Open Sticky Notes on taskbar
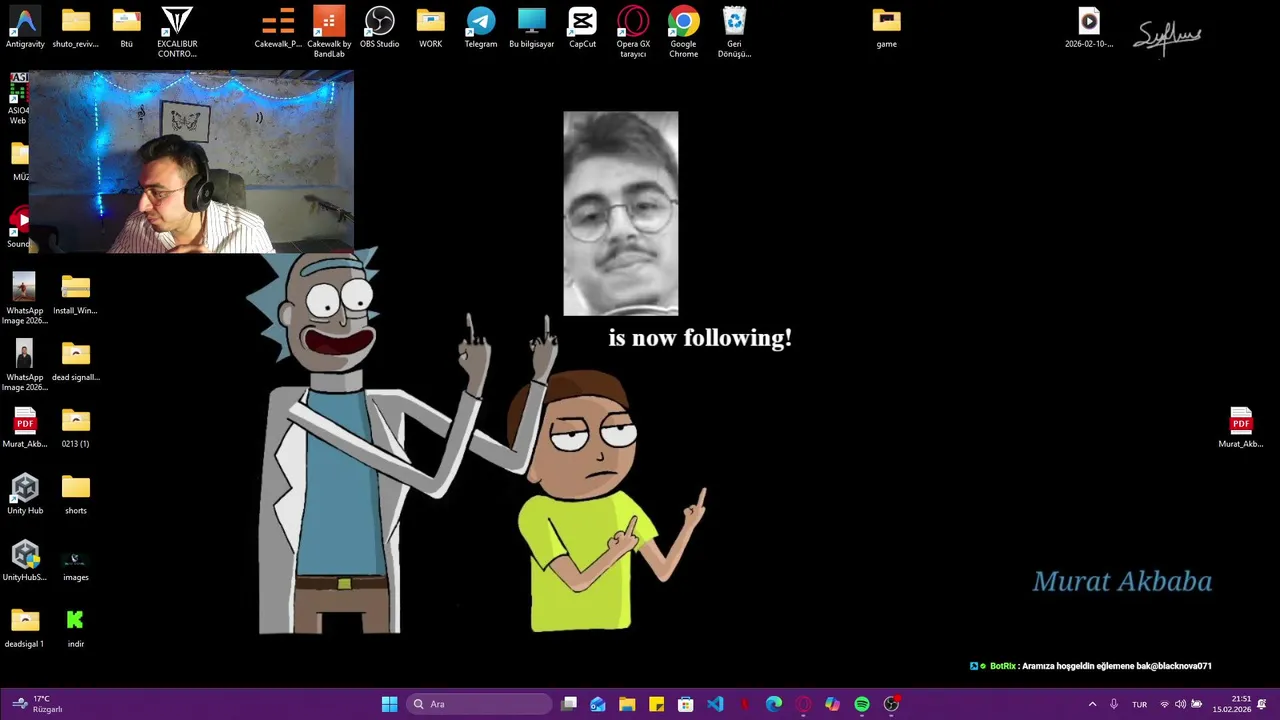This screenshot has height=720, width=1280. [x=656, y=704]
